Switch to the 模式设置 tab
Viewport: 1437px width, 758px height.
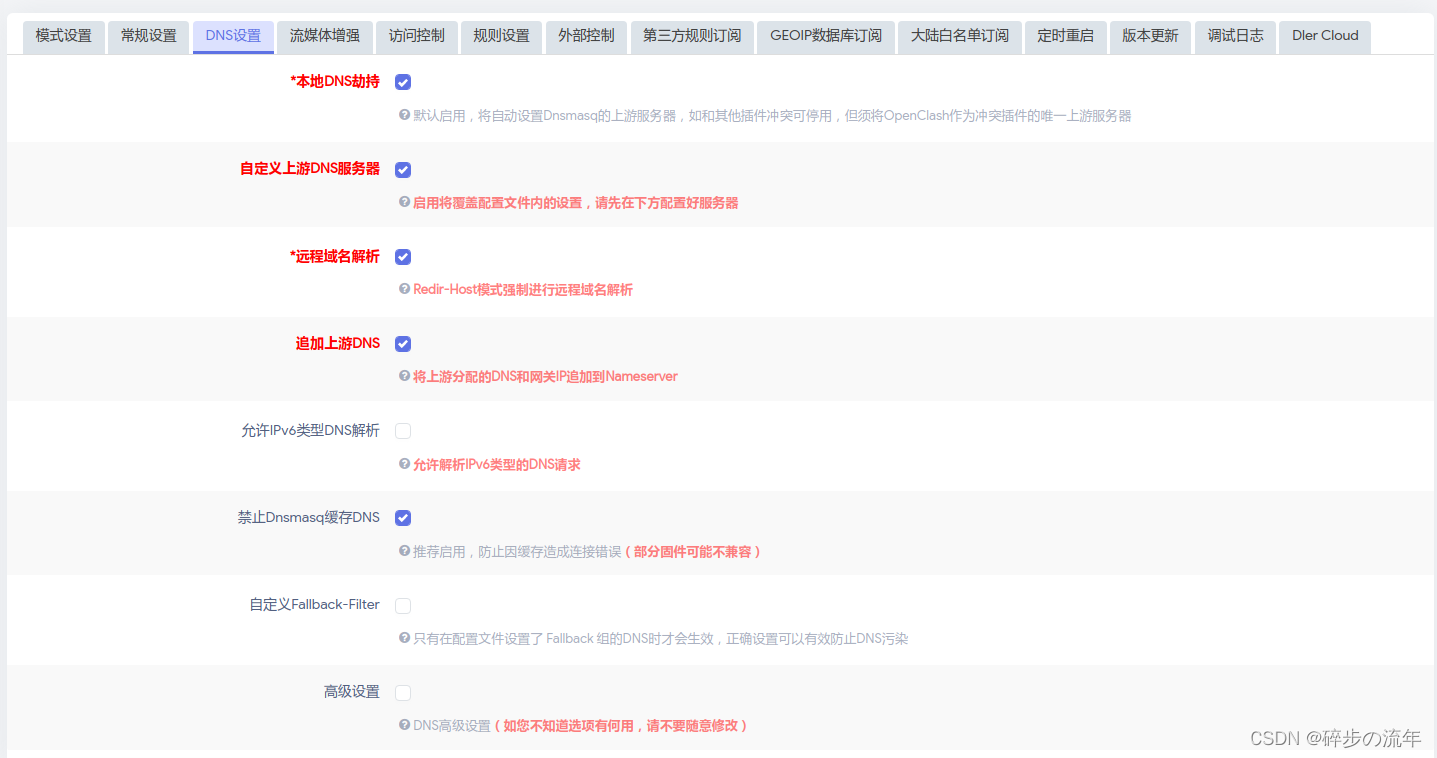63,36
